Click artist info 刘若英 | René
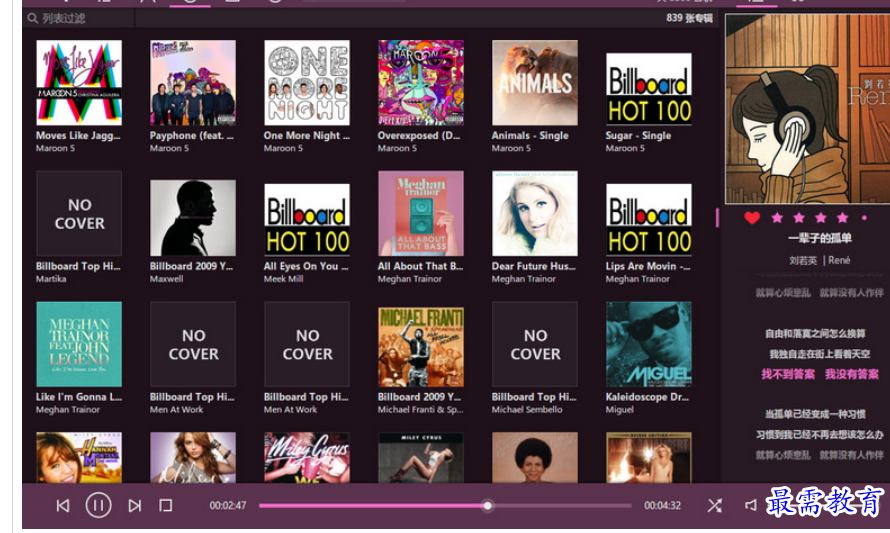 pyautogui.click(x=820, y=261)
